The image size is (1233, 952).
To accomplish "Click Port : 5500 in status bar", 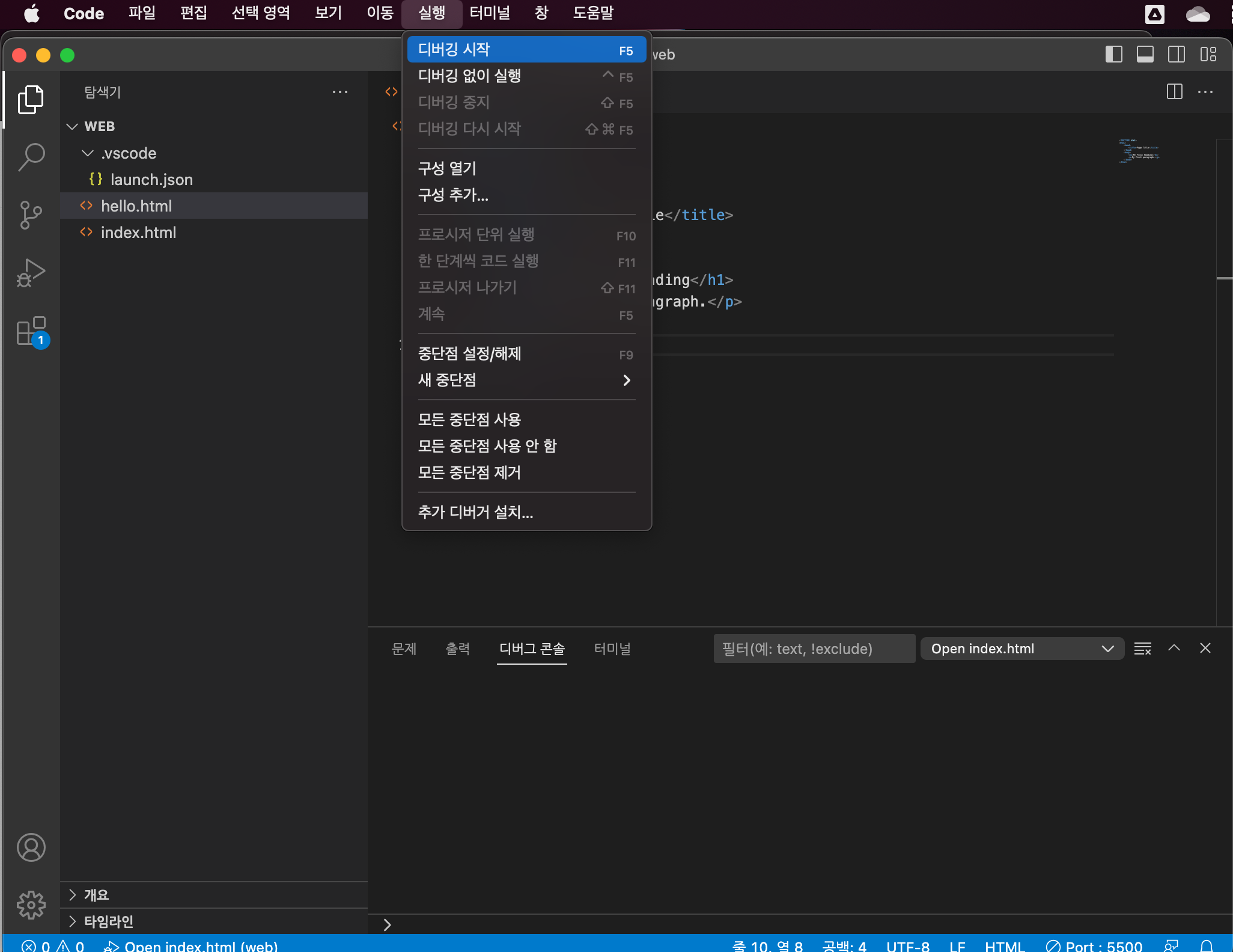I will 1094,946.
